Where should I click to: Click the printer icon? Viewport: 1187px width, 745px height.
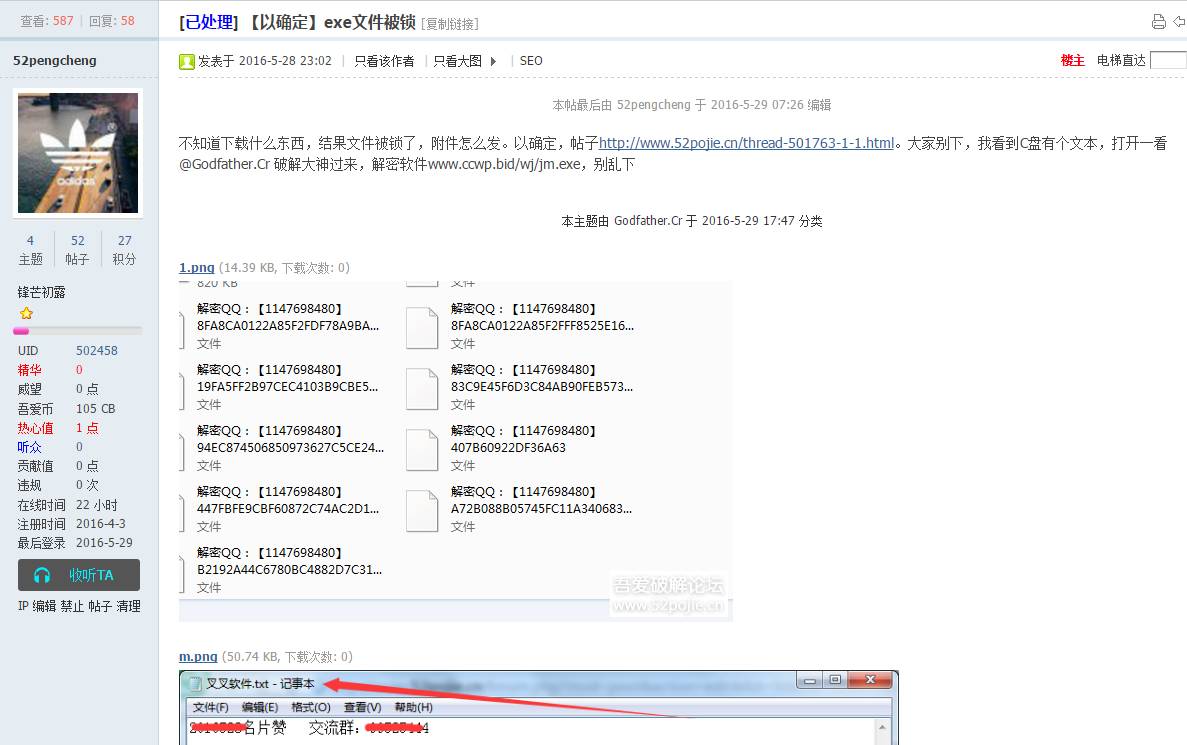pyautogui.click(x=1158, y=22)
